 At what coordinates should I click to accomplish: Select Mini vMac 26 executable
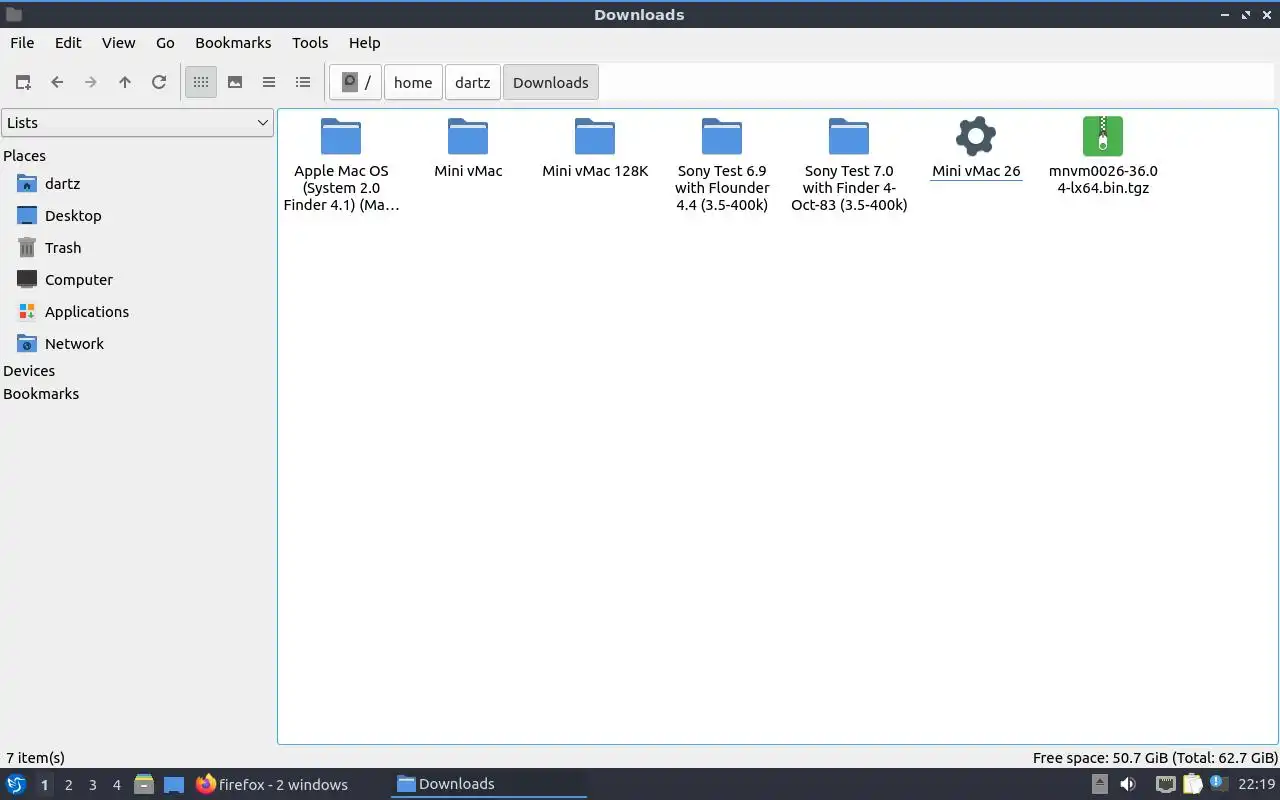[x=976, y=148]
